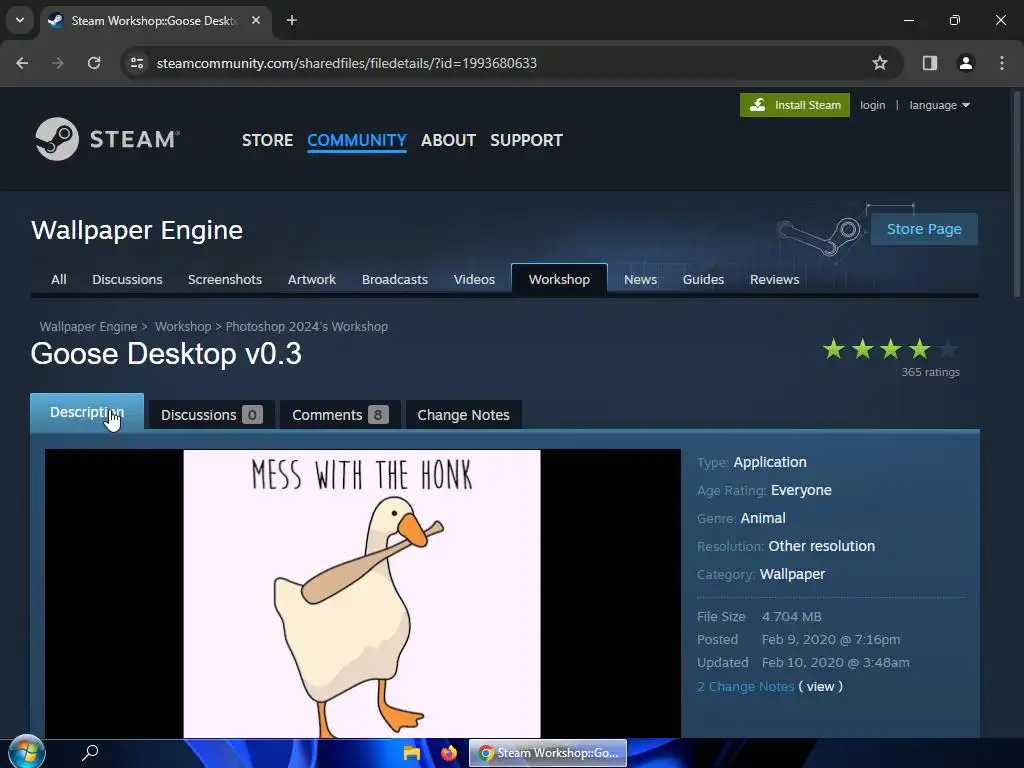
Task: Click Wallpaper Engine breadcrumb link
Action: click(x=88, y=327)
